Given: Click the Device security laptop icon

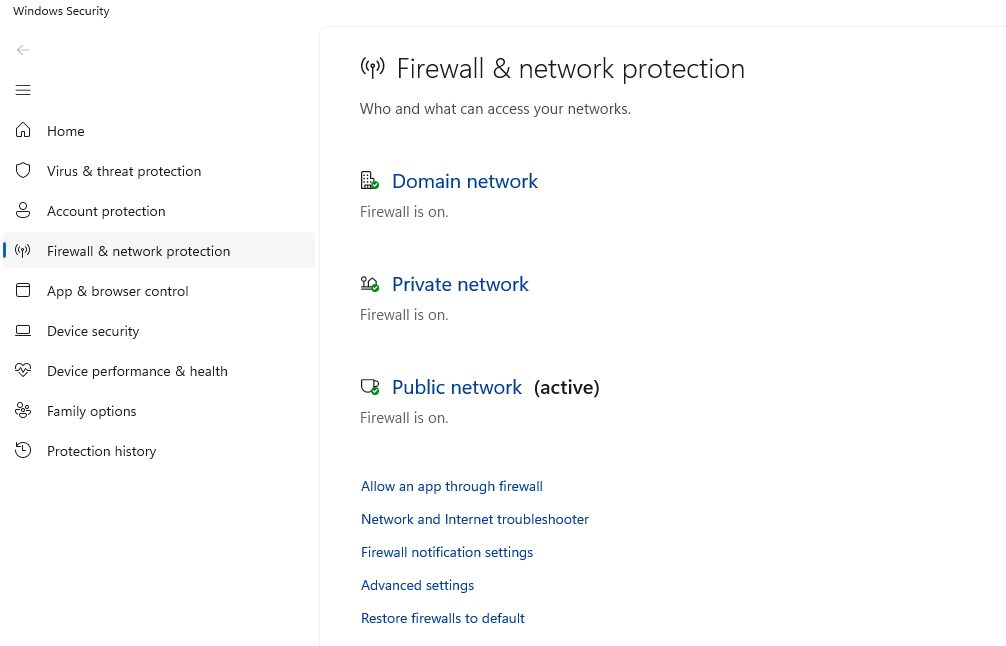Looking at the screenshot, I should [x=23, y=331].
